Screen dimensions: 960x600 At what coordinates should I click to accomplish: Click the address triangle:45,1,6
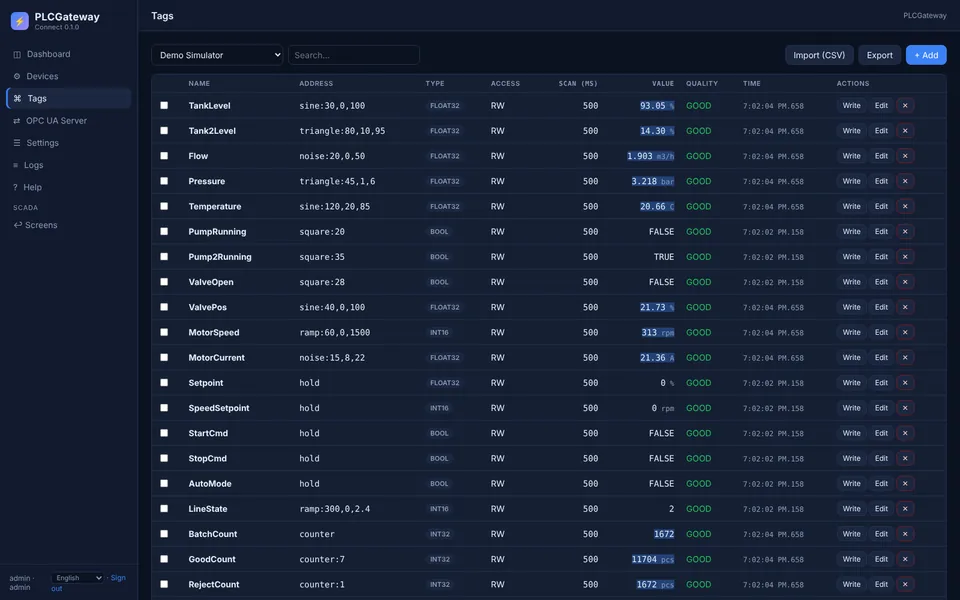pyautogui.click(x=337, y=181)
